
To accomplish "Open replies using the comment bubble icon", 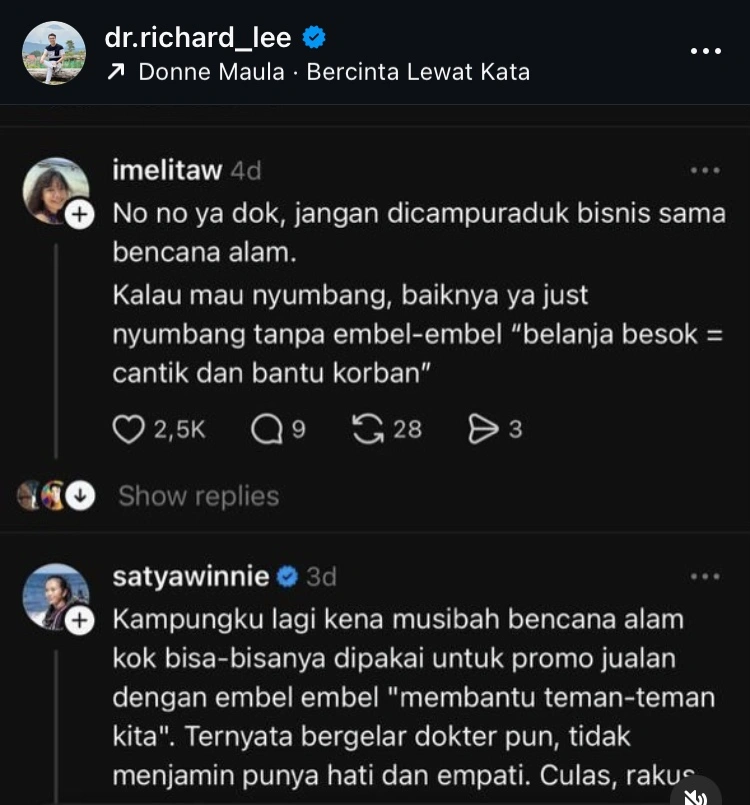I will (x=266, y=428).
